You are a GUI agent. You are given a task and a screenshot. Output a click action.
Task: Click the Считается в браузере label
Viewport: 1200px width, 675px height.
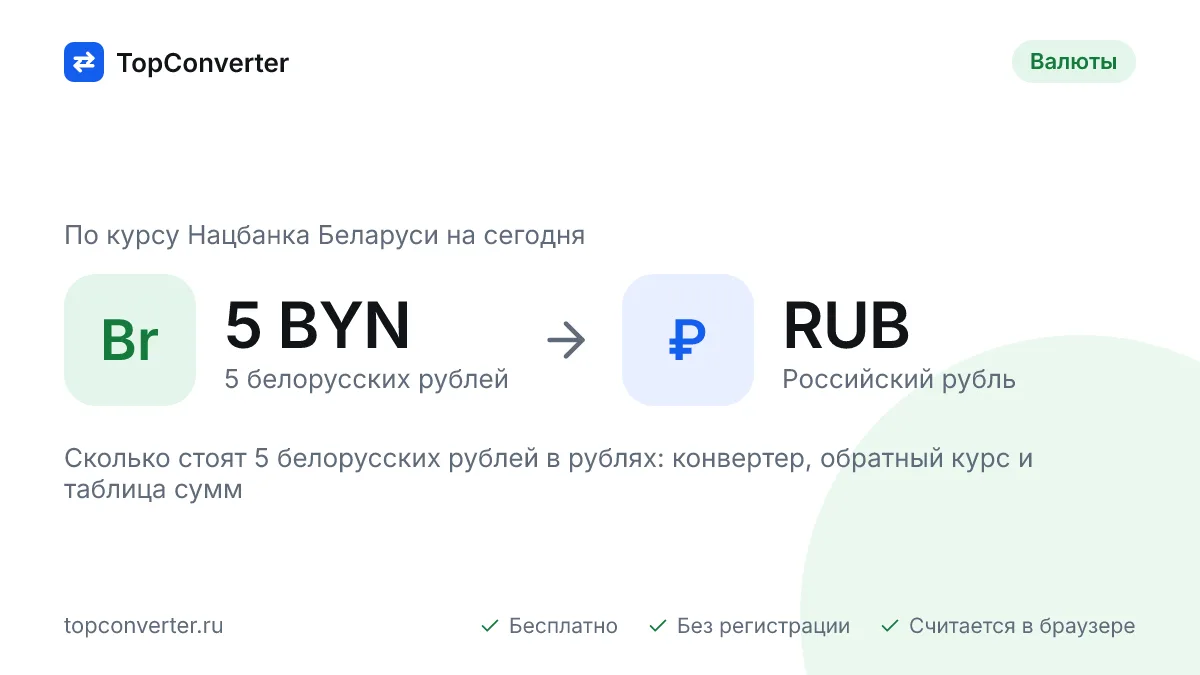1022,626
